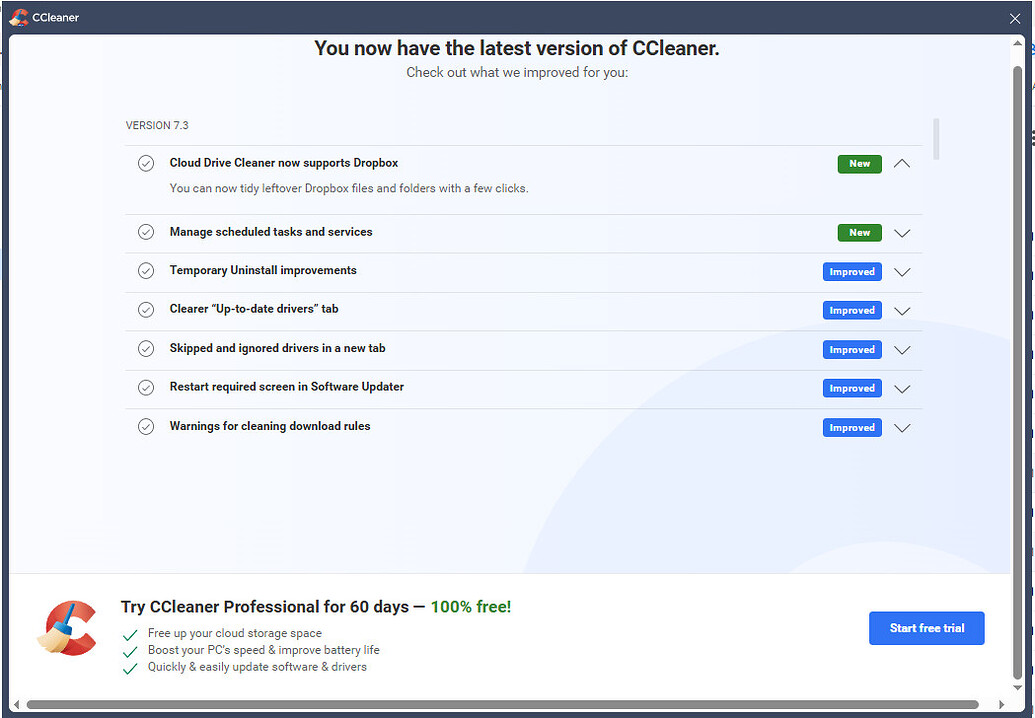This screenshot has width=1035, height=718.
Task: Click the "New" badge next to Manage scheduled tasks
Action: pos(859,232)
